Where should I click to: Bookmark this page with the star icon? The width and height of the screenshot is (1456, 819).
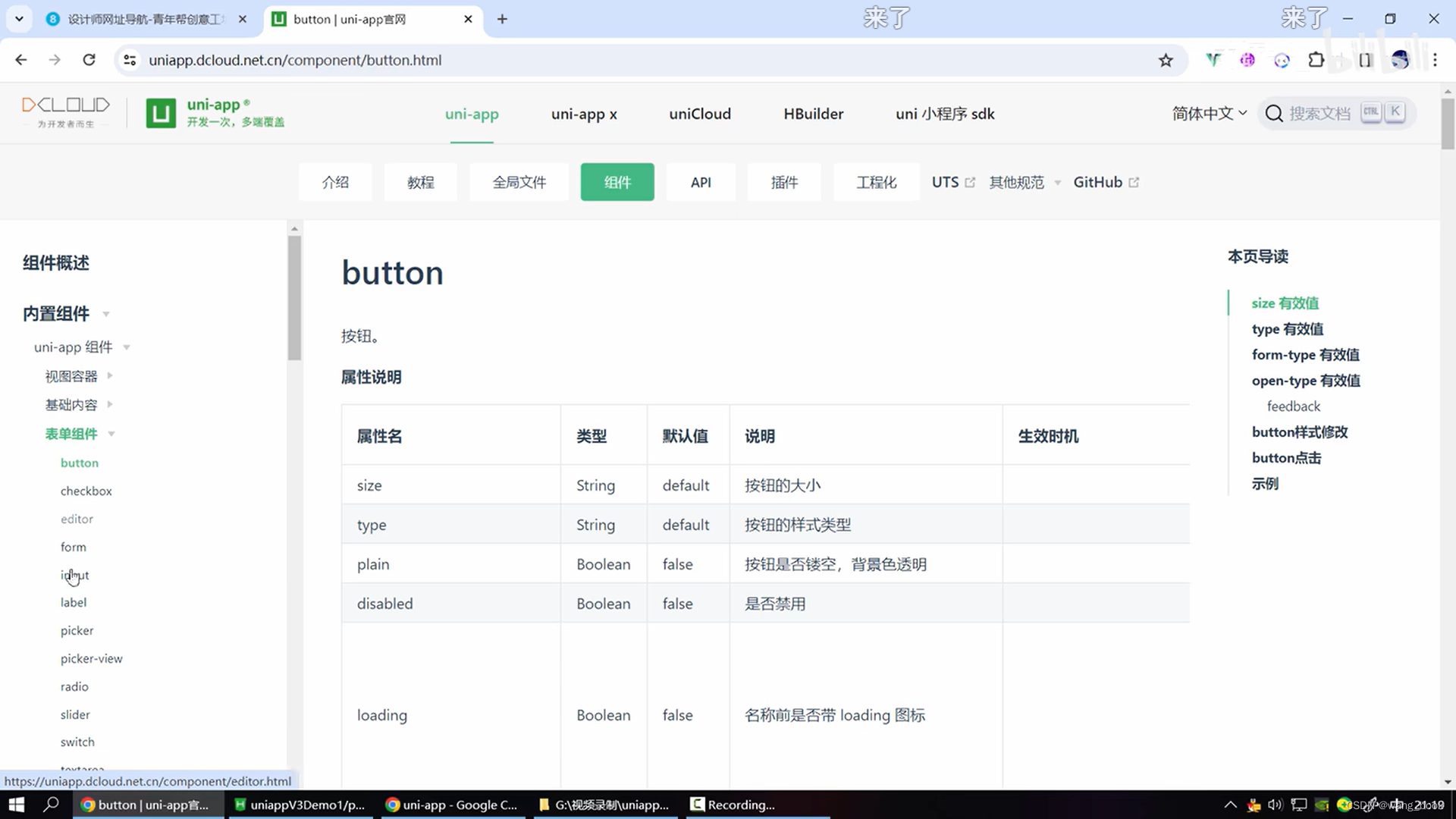(x=1166, y=60)
